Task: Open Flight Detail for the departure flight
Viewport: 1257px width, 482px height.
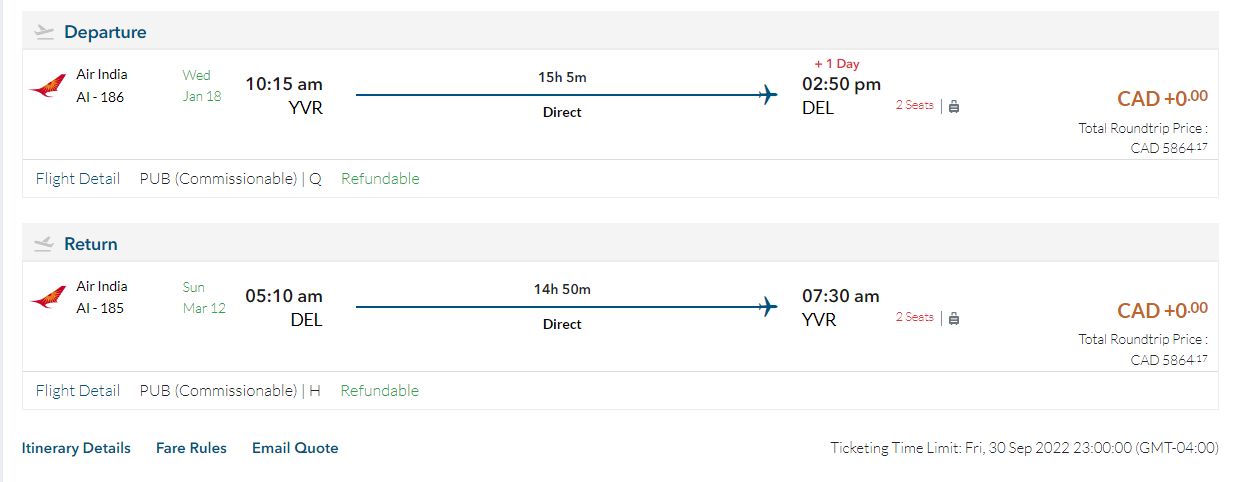Action: pos(78,179)
